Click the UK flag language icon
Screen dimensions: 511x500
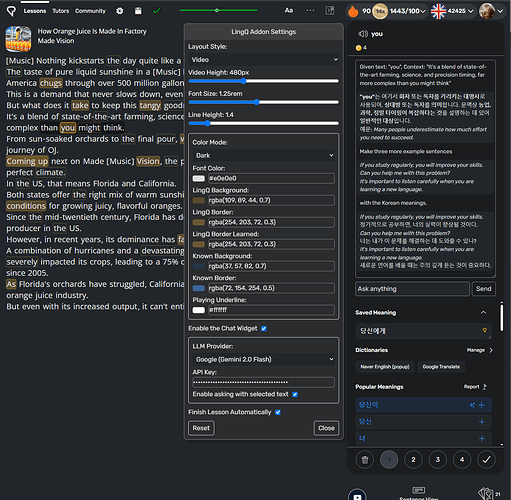point(438,11)
